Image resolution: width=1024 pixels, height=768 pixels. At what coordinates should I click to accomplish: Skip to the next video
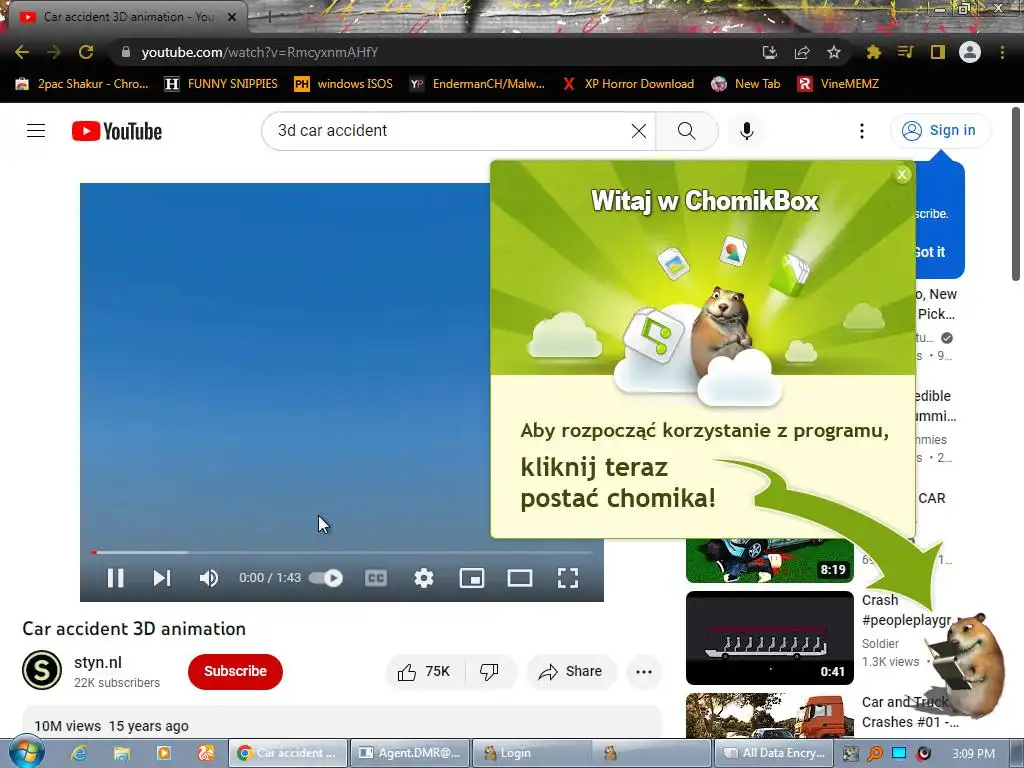(x=161, y=578)
